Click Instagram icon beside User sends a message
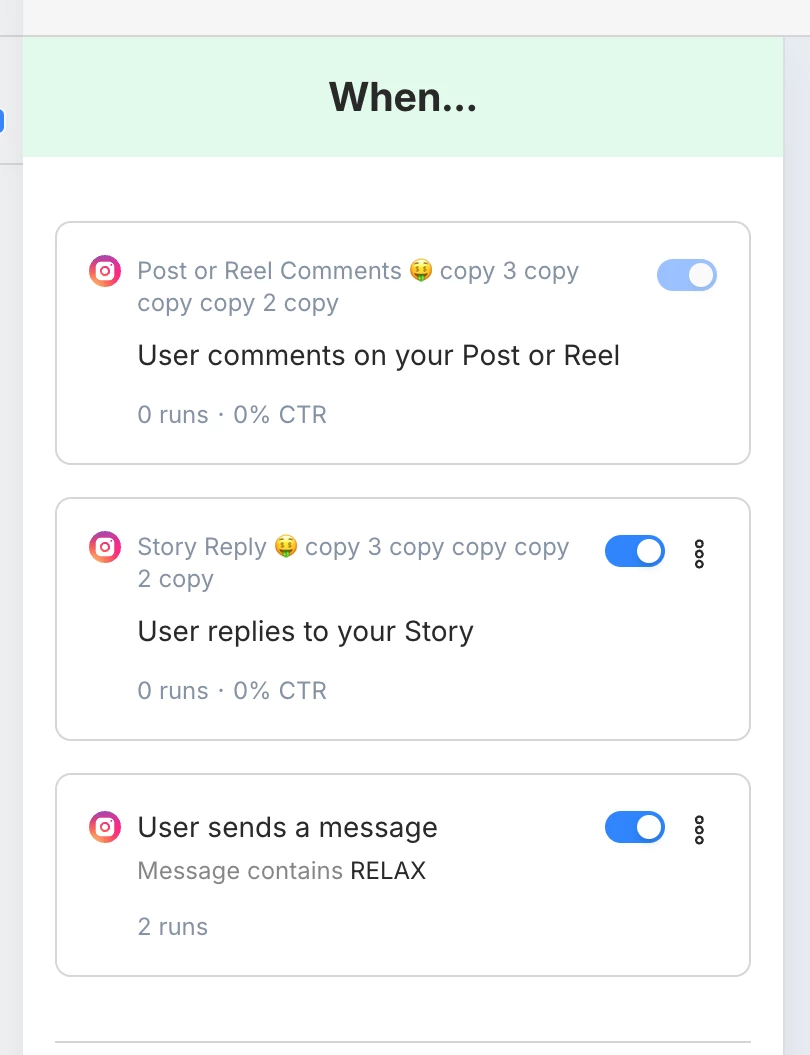The width and height of the screenshot is (810, 1055). (105, 827)
